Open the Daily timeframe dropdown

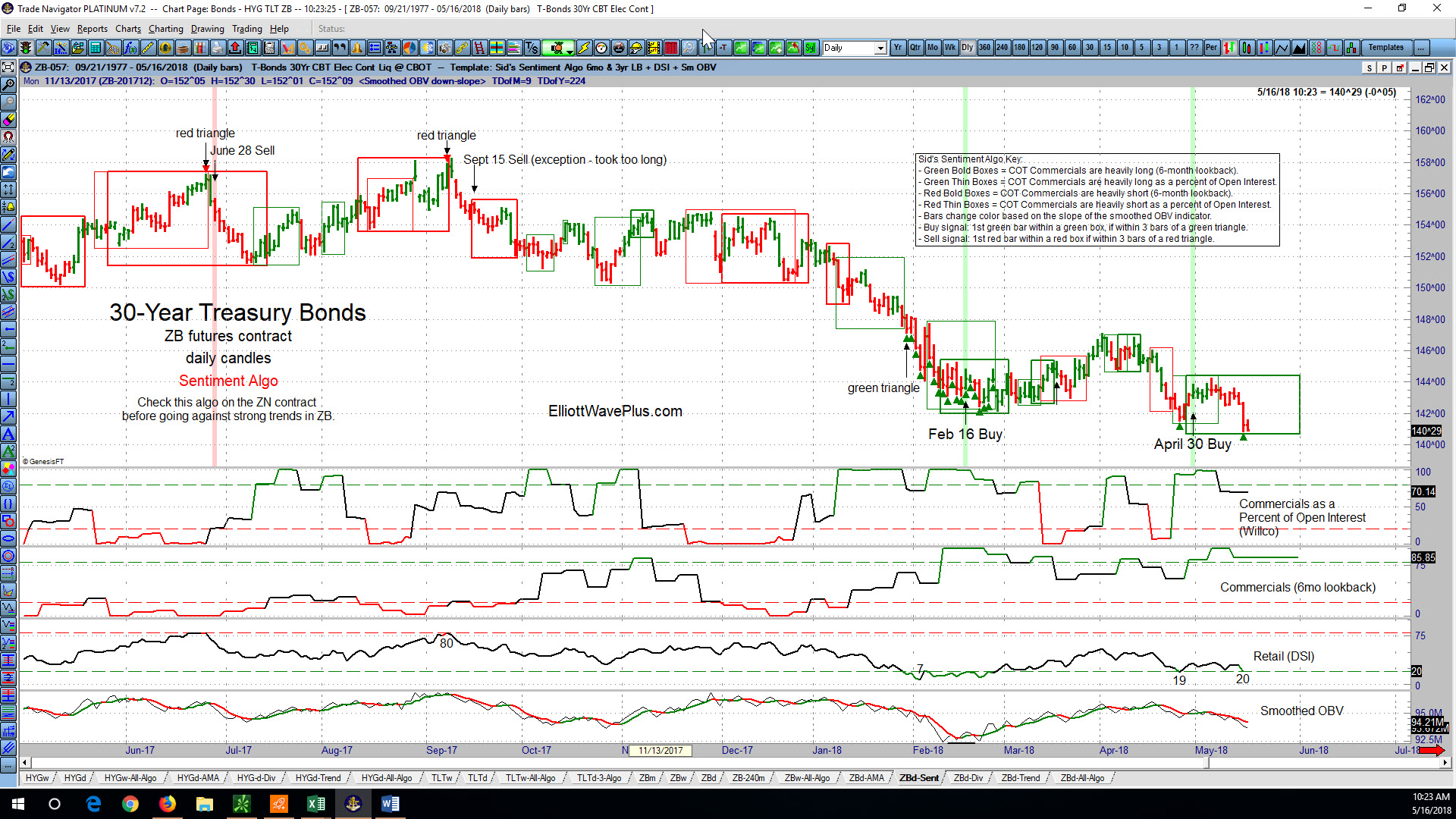855,48
